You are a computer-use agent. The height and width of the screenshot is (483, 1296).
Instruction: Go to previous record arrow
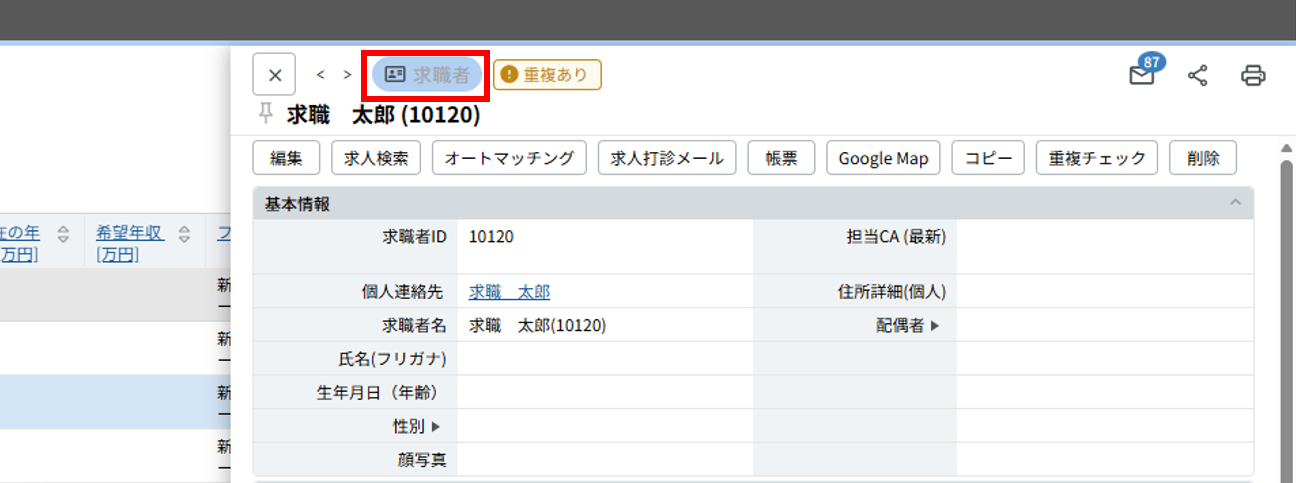[x=321, y=75]
